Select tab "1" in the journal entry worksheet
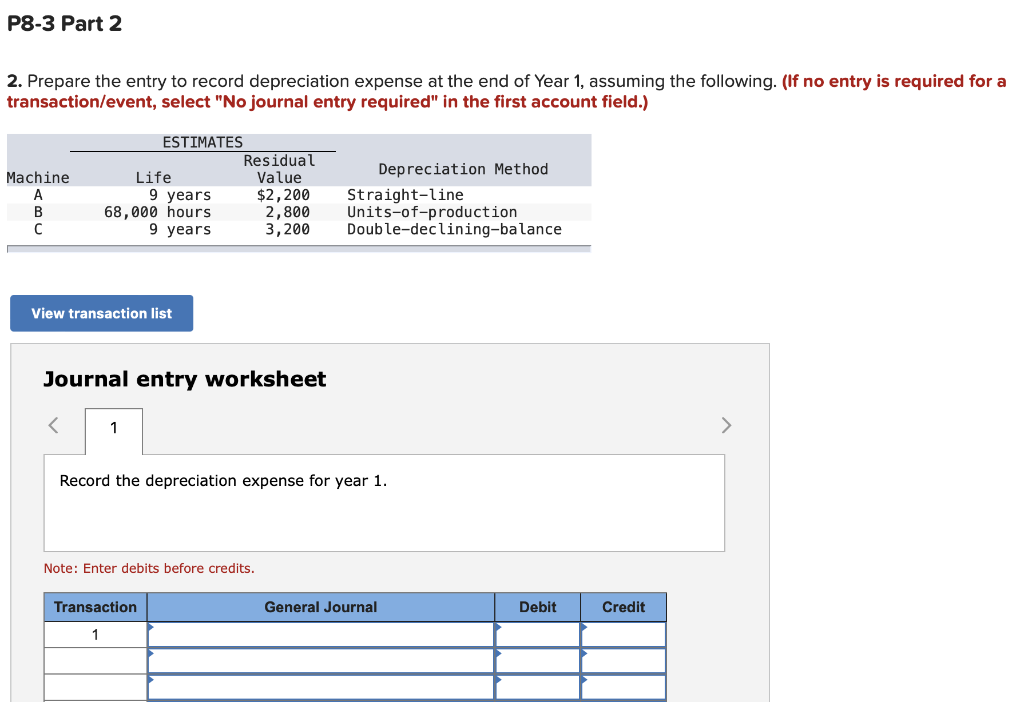The height and width of the screenshot is (702, 1024). click(113, 431)
